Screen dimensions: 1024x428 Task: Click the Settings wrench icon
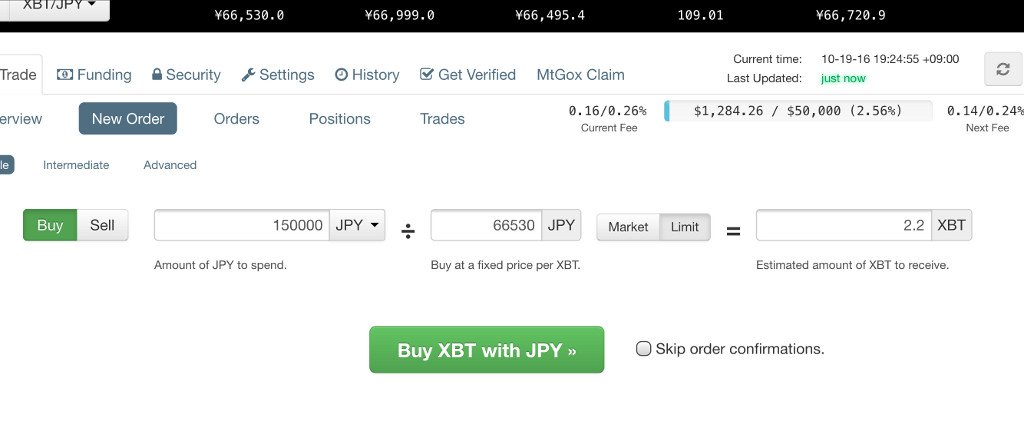(248, 74)
